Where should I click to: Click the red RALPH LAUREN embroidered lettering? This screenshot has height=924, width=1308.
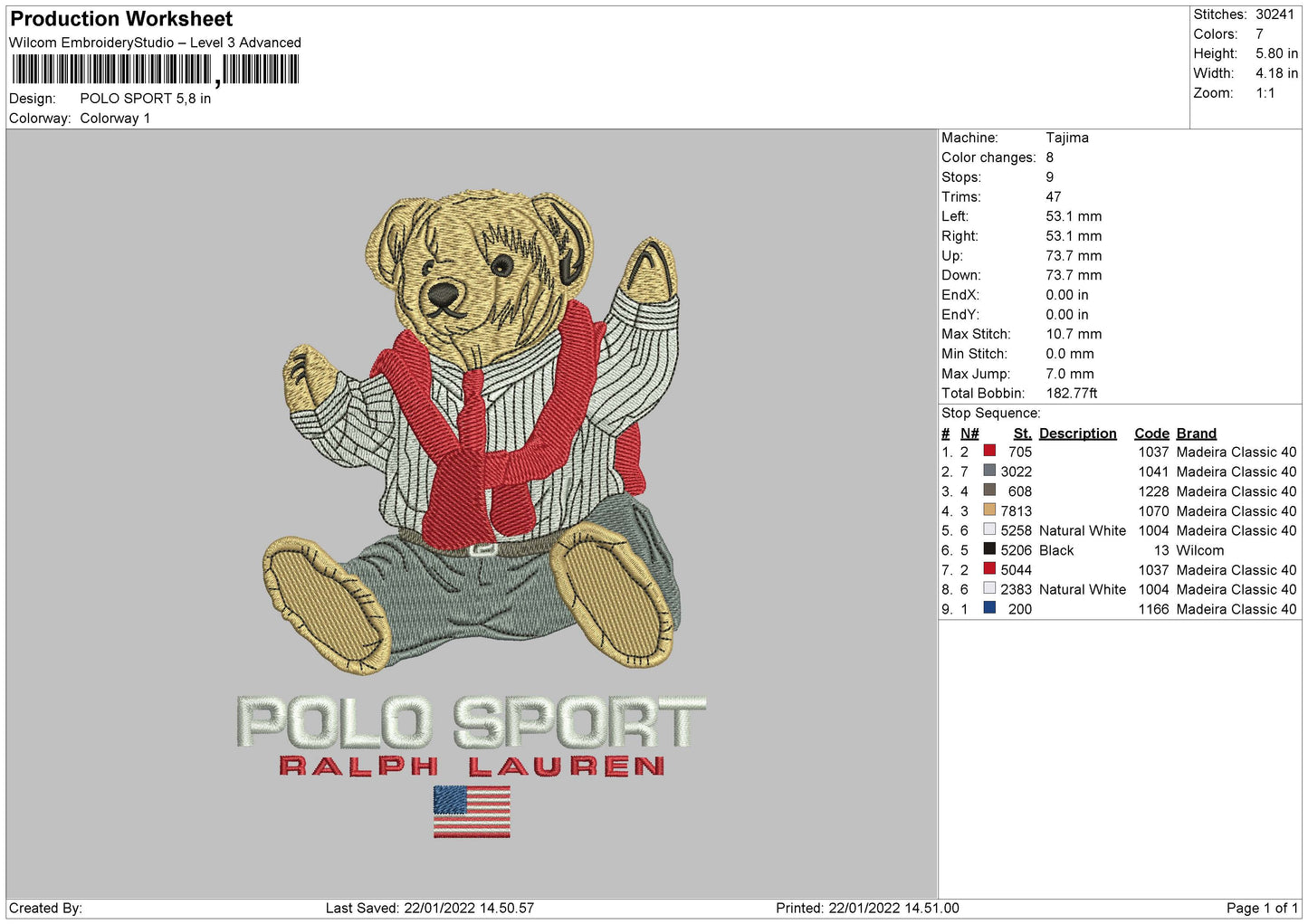click(472, 767)
